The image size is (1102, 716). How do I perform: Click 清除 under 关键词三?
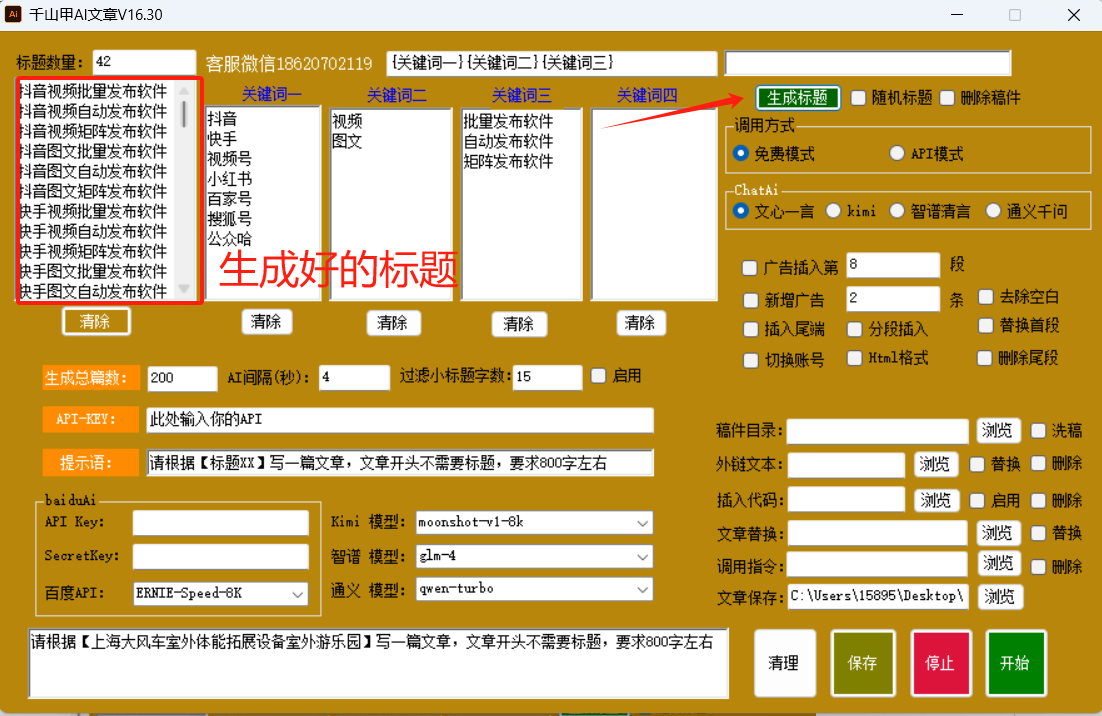[519, 324]
